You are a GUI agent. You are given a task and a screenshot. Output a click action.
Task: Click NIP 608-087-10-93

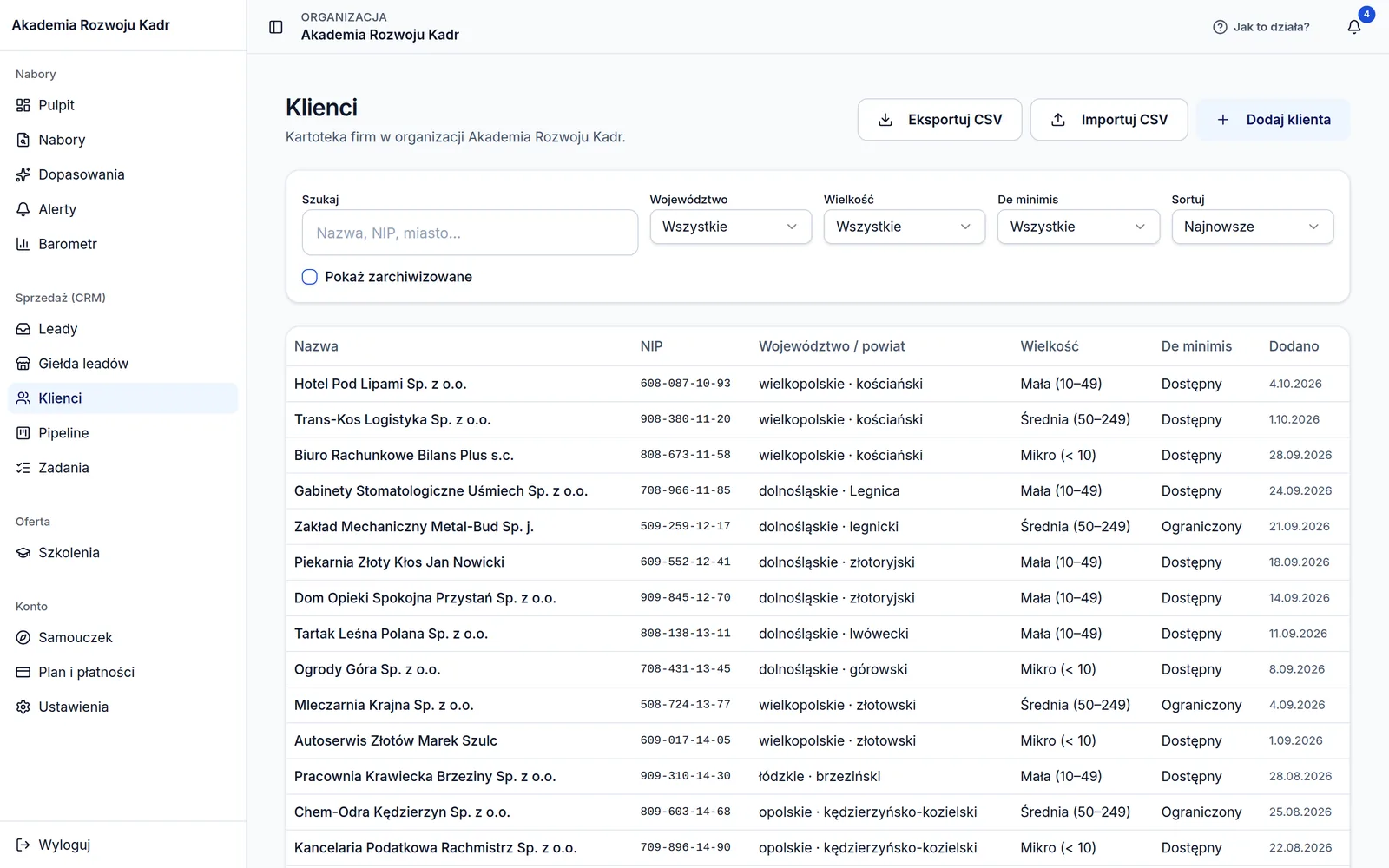pos(686,384)
